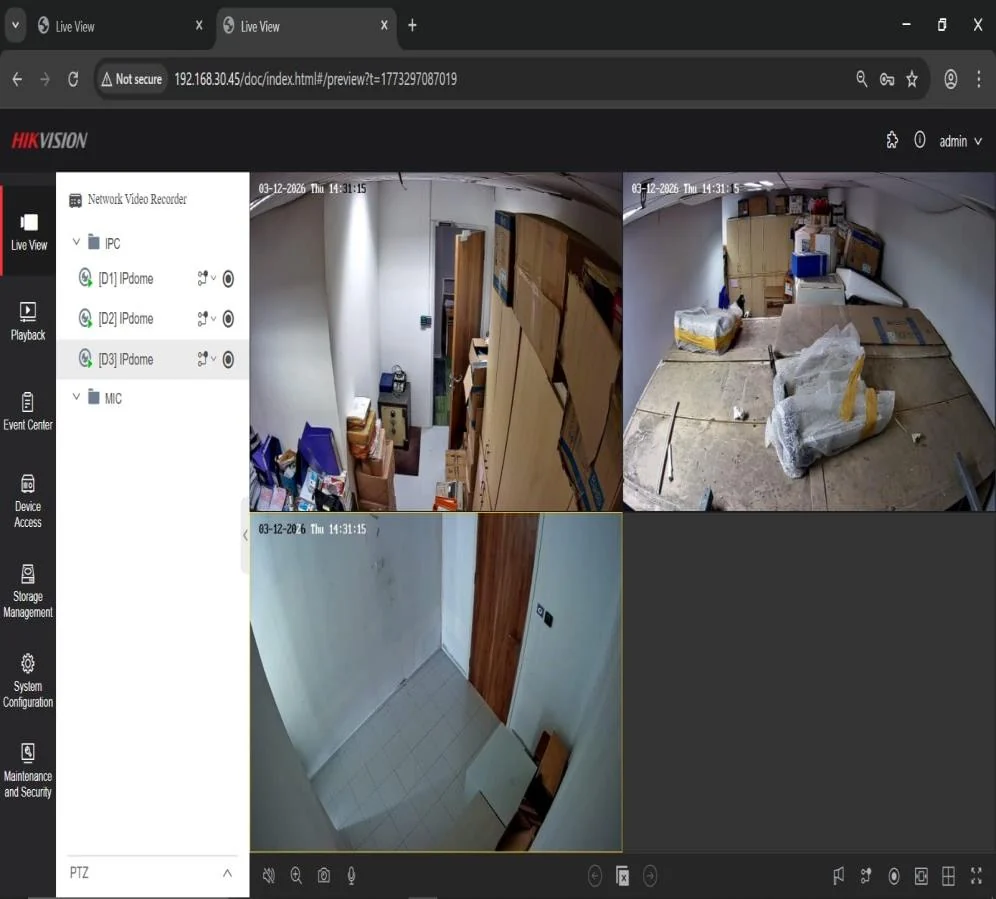Click the browser address bar URL
Image resolution: width=996 pixels, height=899 pixels.
click(316, 79)
